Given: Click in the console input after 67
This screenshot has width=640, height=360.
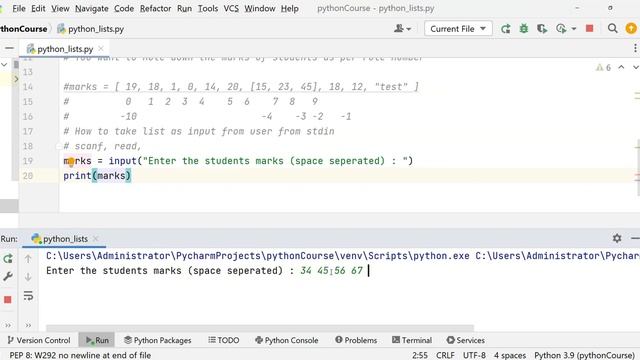Looking at the screenshot, I should 369,271.
